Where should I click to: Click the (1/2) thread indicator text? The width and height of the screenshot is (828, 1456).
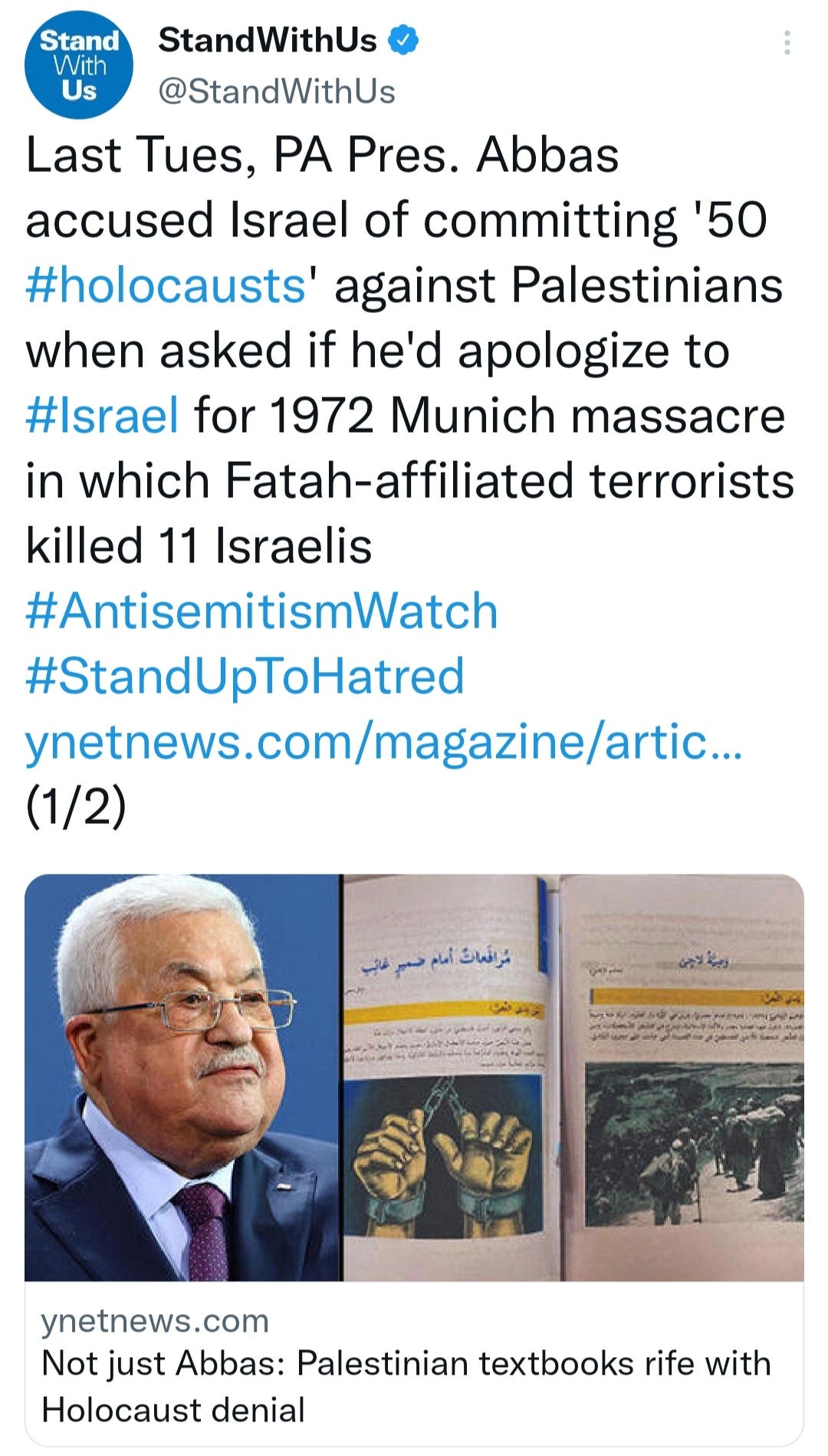point(76,807)
